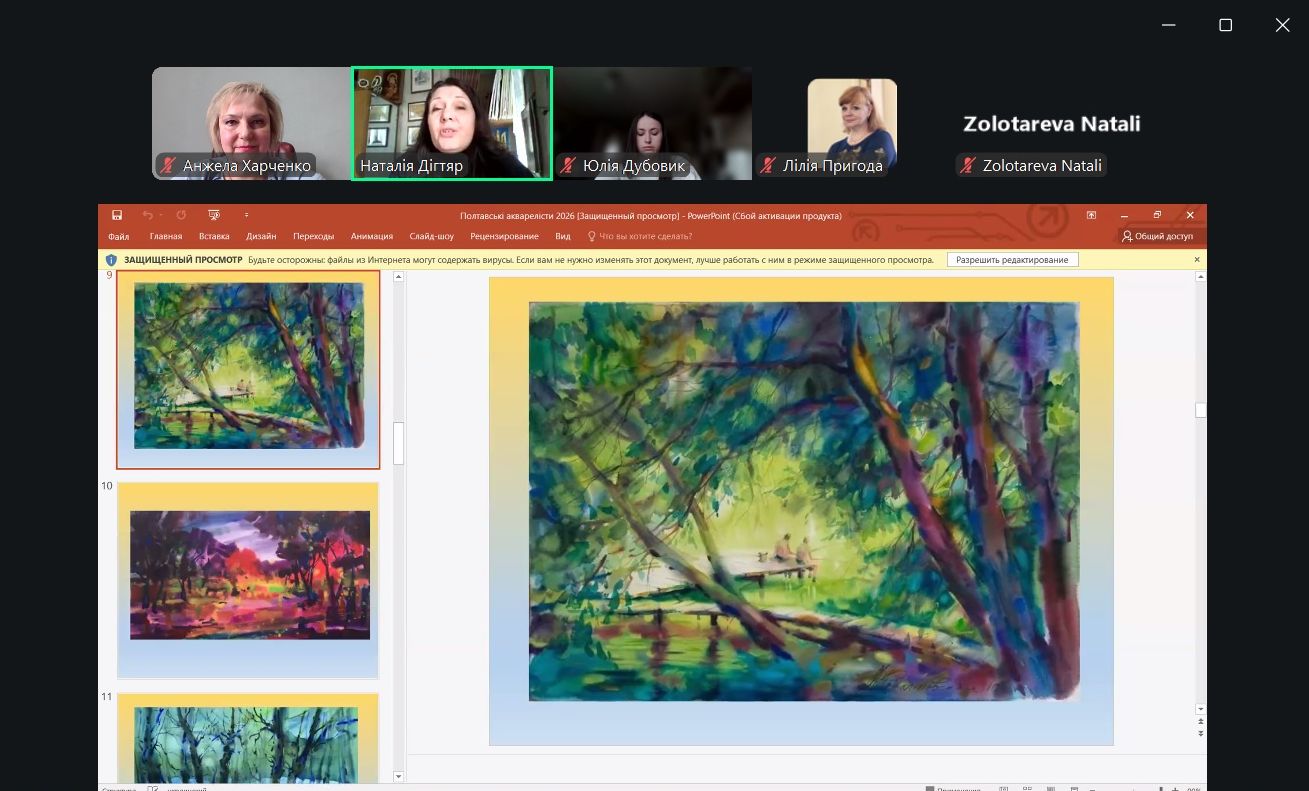This screenshot has height=791, width=1309.
Task: Open the Файл menu
Action: (x=119, y=237)
